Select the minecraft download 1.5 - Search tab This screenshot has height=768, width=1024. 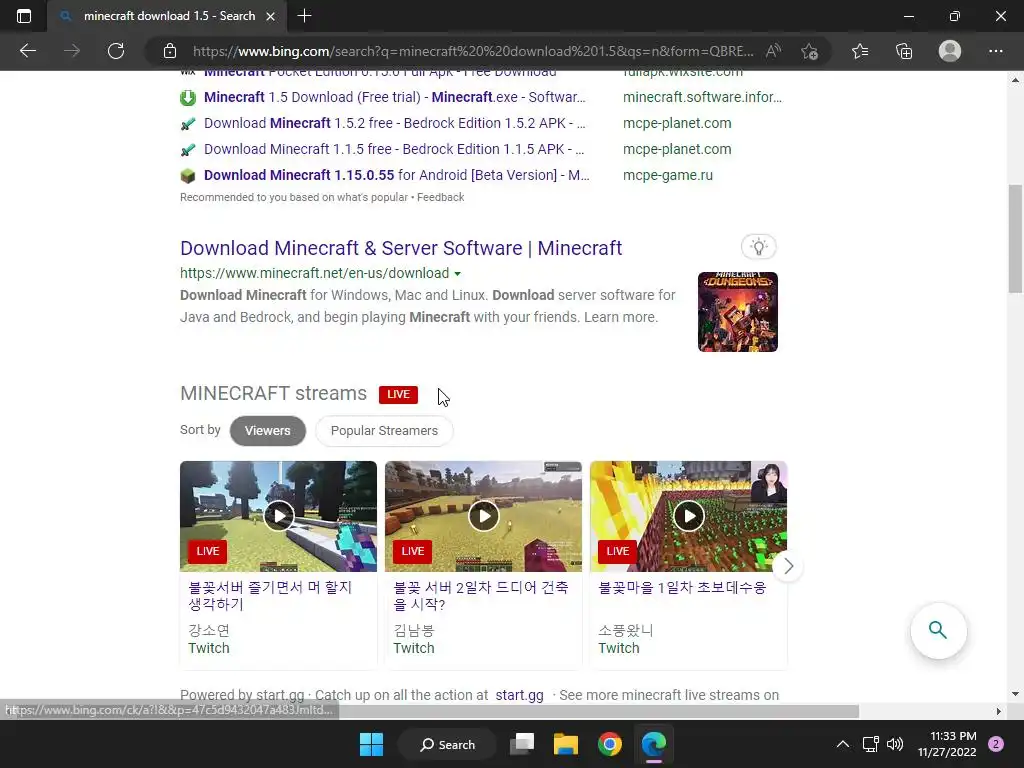coord(167,16)
